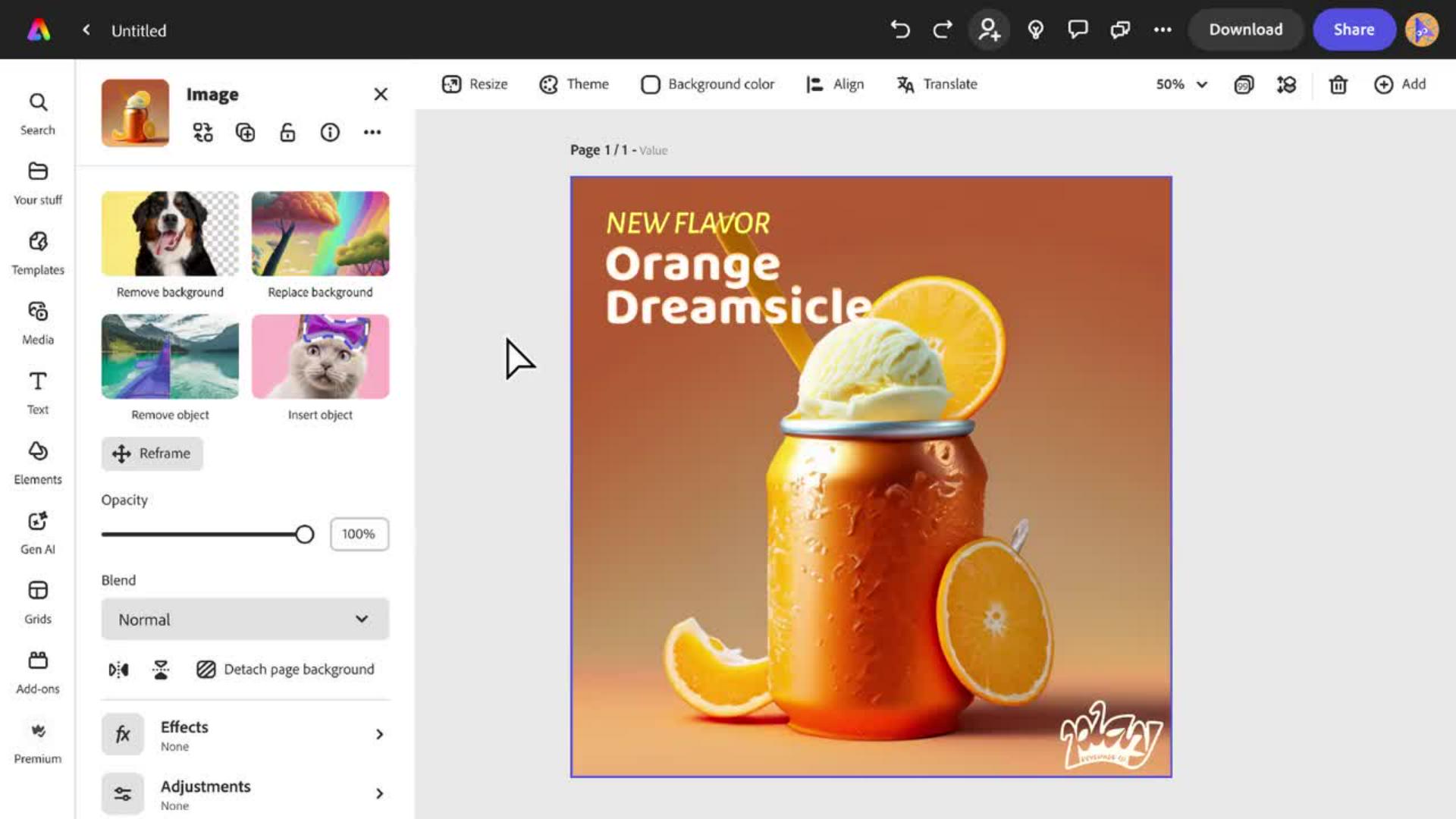Click the opacity slider handle

pyautogui.click(x=304, y=535)
